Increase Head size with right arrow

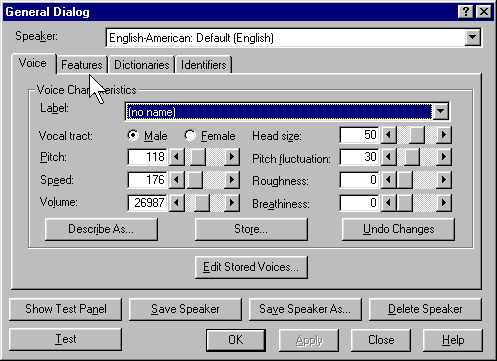pos(444,135)
